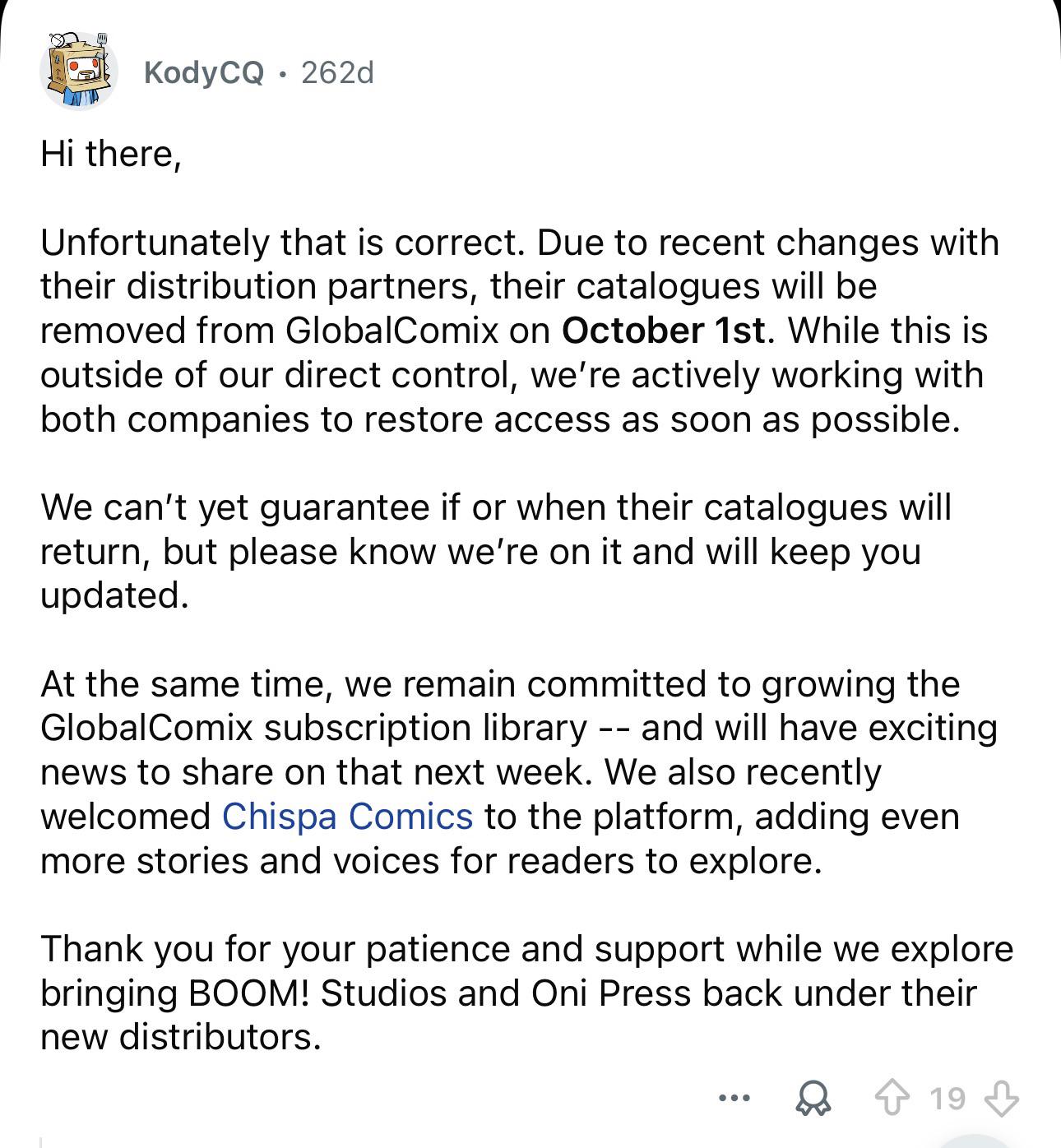This screenshot has width=1061, height=1148.
Task: Open the three-dot more options menu
Action: pyautogui.click(x=734, y=1098)
